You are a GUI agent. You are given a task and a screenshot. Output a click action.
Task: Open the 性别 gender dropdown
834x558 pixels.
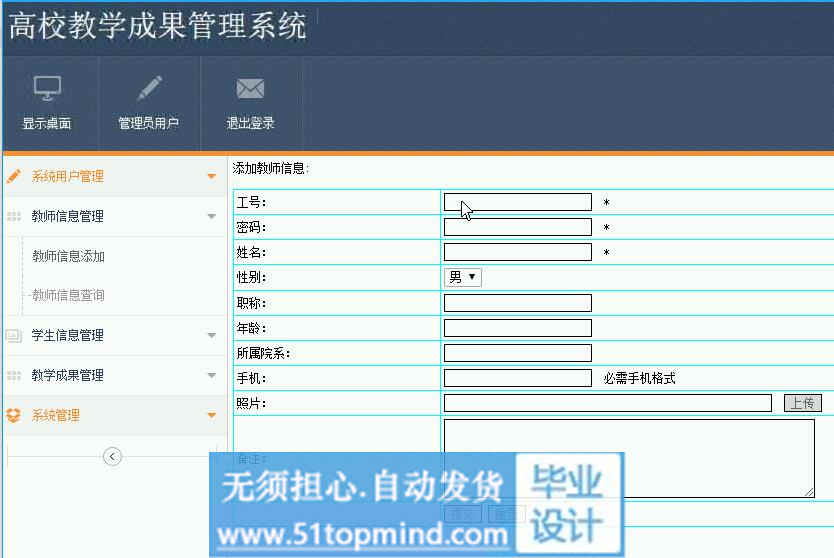click(x=463, y=277)
